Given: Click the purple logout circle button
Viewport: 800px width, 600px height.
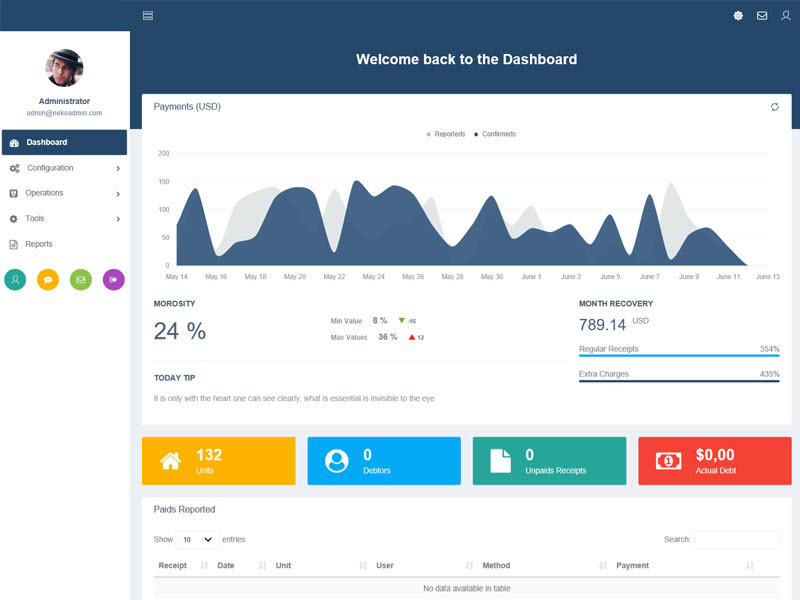Looking at the screenshot, I should click(114, 280).
